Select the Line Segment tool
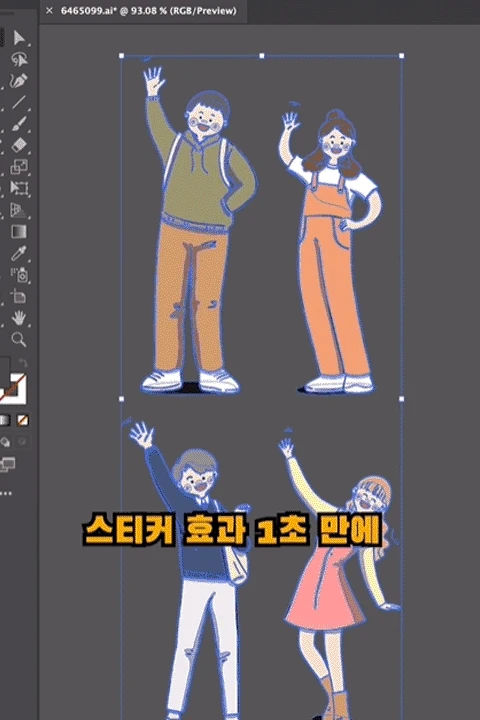Image resolution: width=480 pixels, height=720 pixels. tap(19, 102)
